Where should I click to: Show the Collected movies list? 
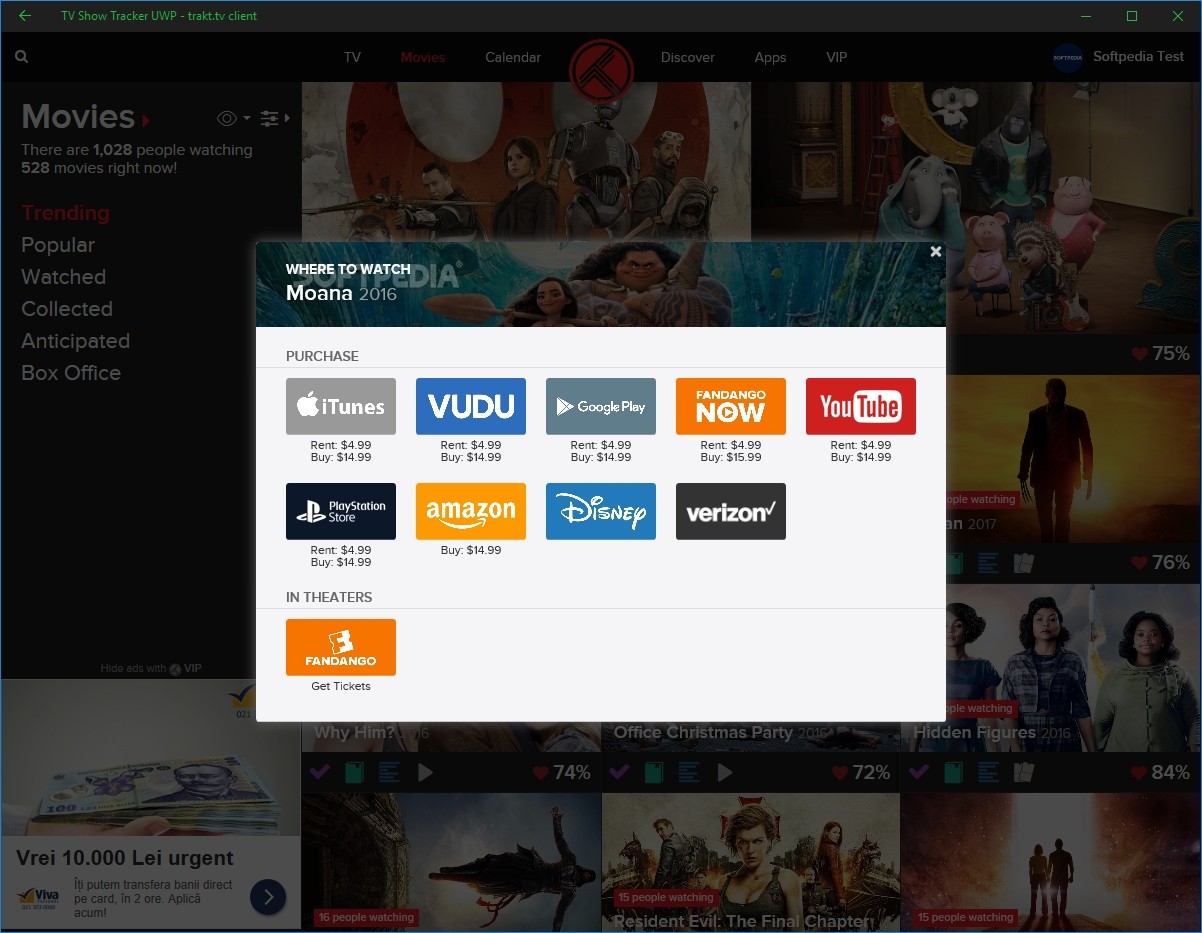point(67,309)
